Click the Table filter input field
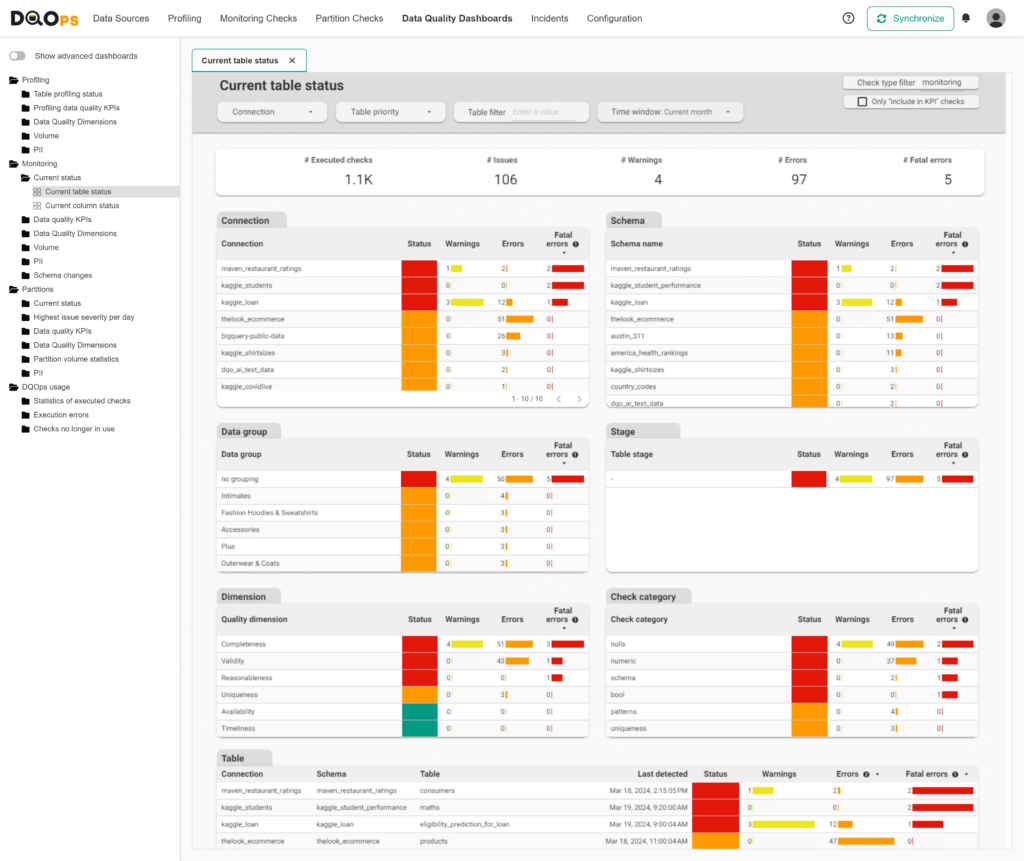 pos(543,112)
